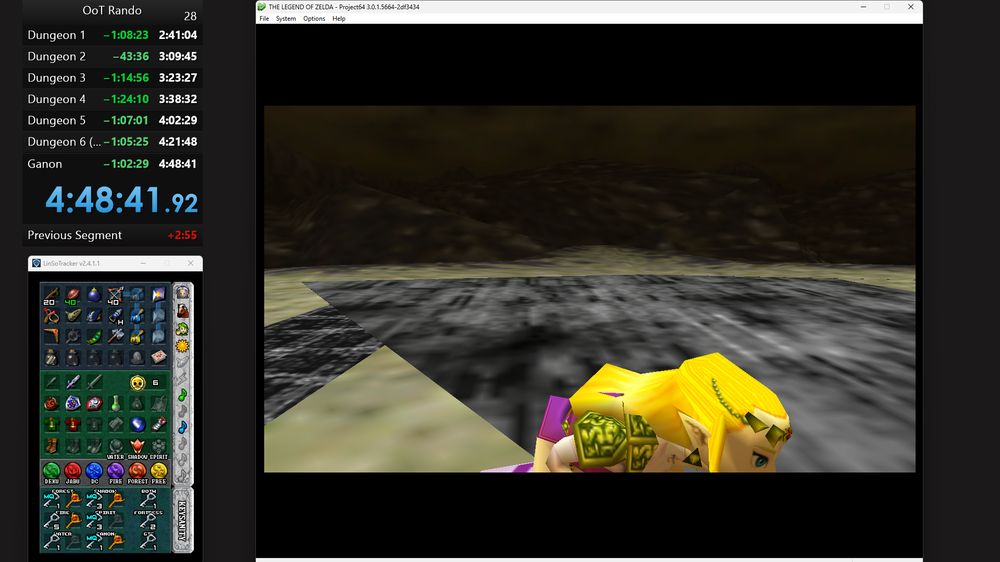Click the blue Ice Arrow icon

click(x=136, y=316)
